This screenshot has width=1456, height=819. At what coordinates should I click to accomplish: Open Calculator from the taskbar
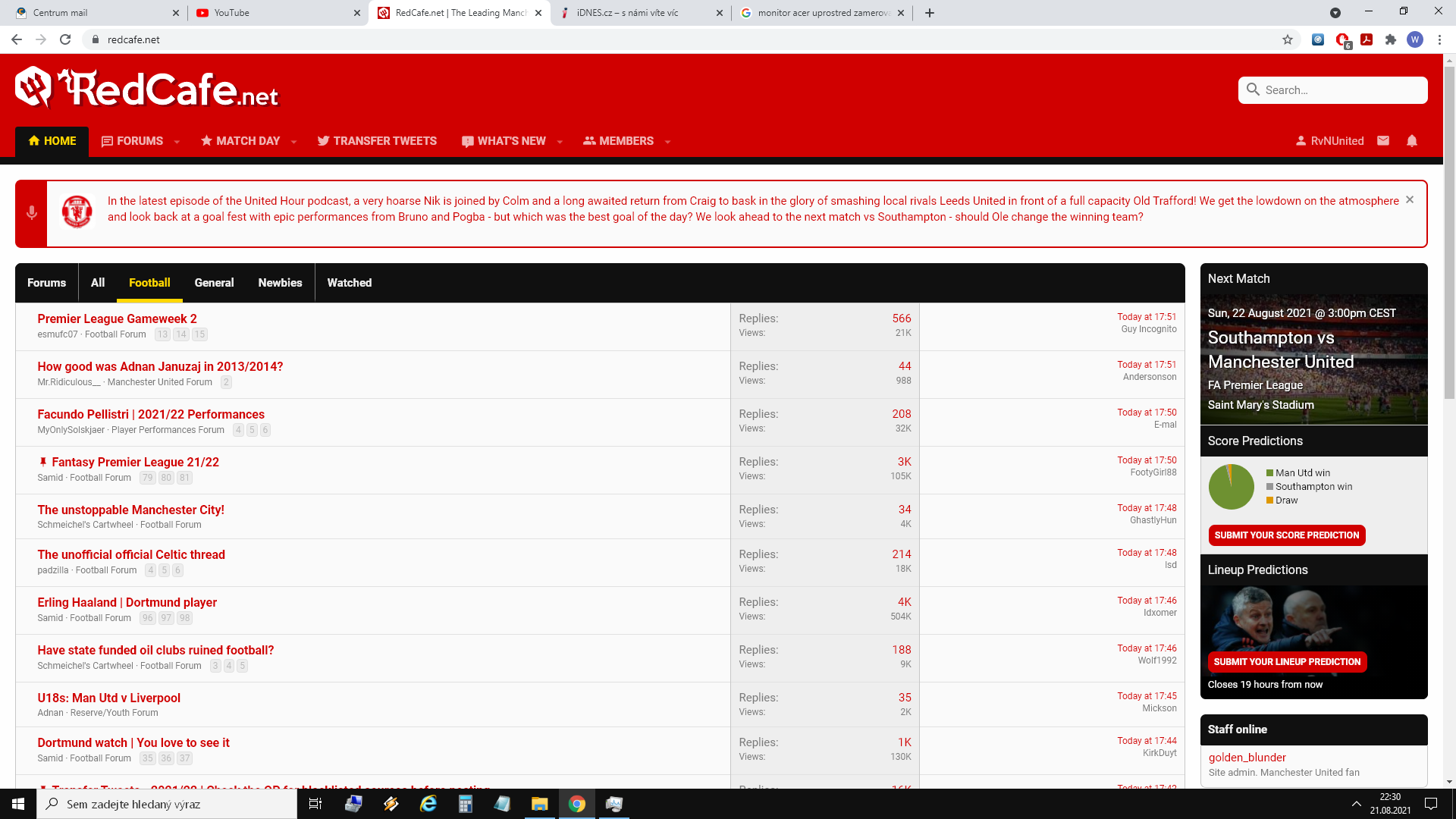[466, 804]
